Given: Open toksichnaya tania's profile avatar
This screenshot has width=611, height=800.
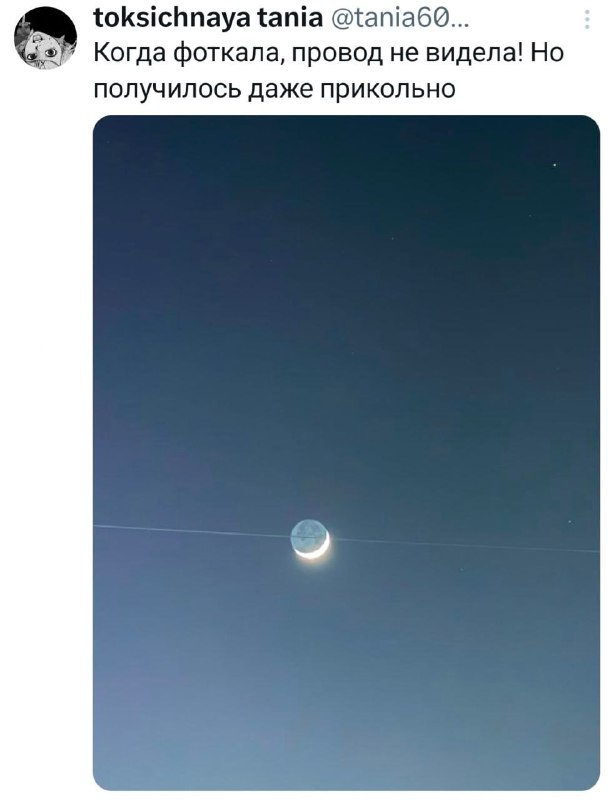Looking at the screenshot, I should 45,40.
